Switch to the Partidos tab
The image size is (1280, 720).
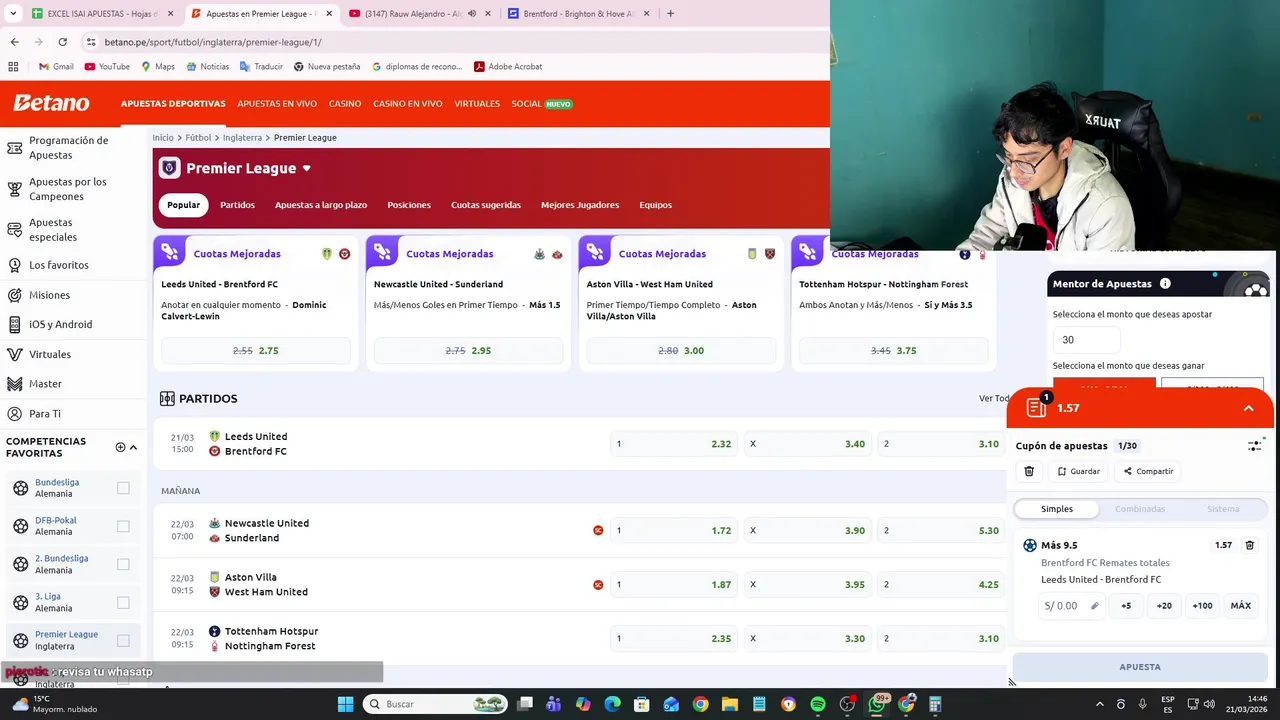(x=237, y=205)
